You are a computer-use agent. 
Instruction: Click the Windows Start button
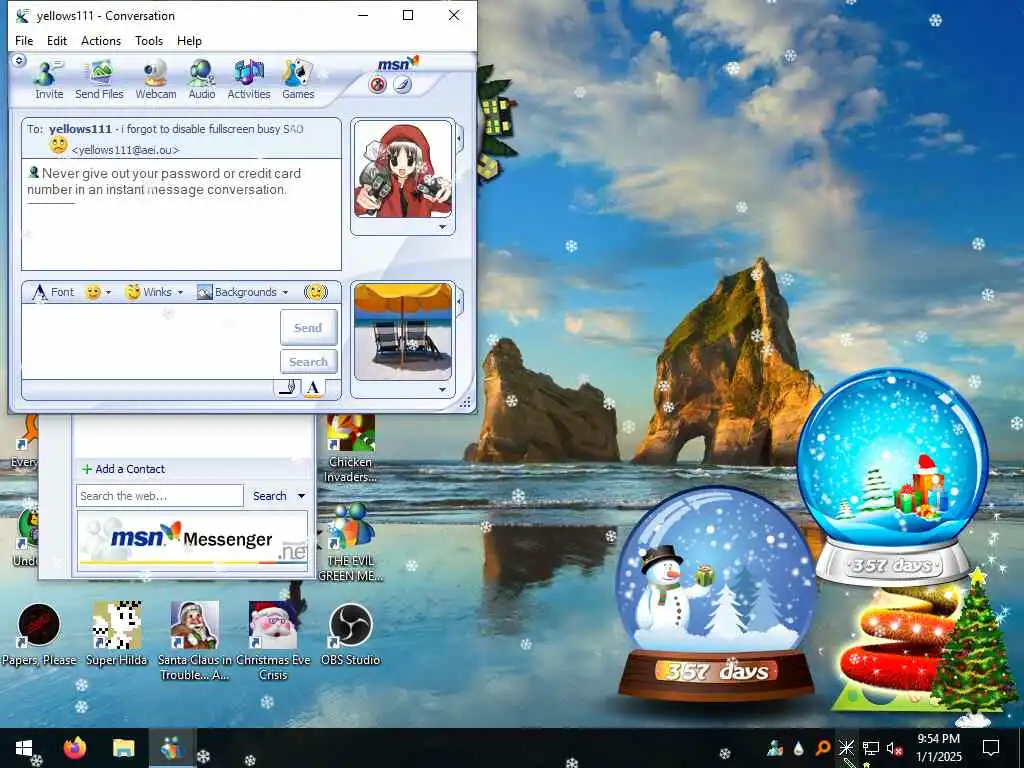point(24,748)
